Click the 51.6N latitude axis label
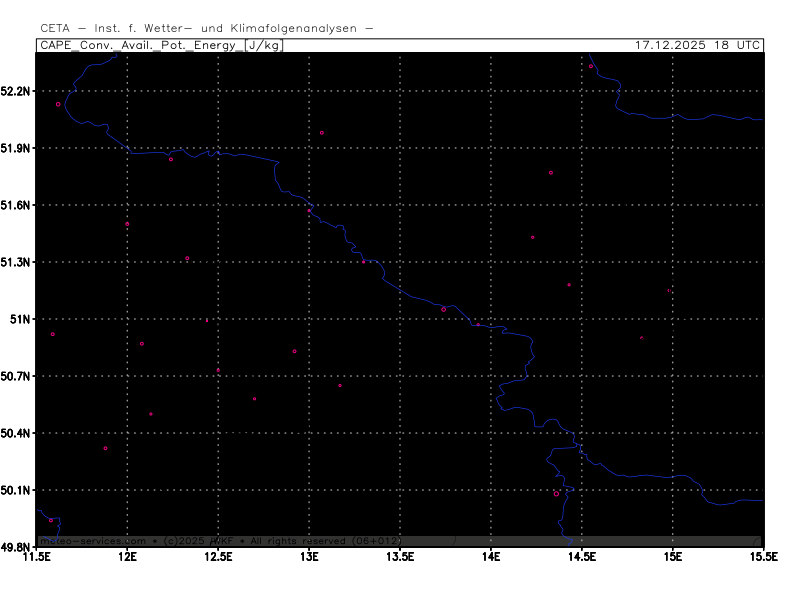 pyautogui.click(x=17, y=205)
